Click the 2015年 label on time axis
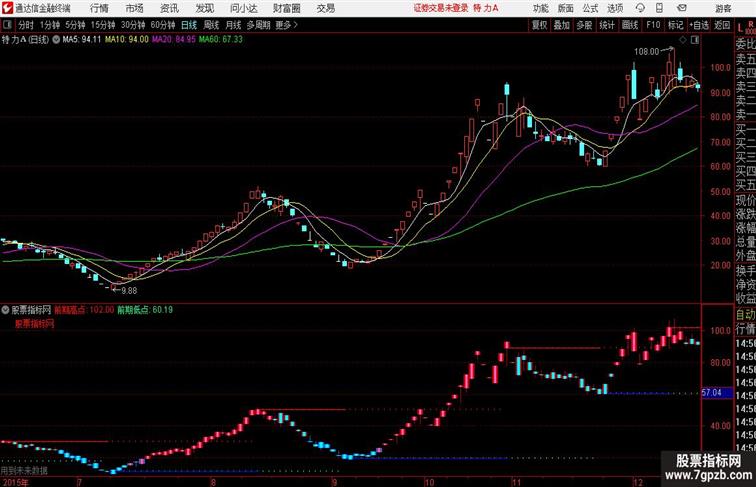Viewport: 756px width, 487px height. tap(14, 482)
